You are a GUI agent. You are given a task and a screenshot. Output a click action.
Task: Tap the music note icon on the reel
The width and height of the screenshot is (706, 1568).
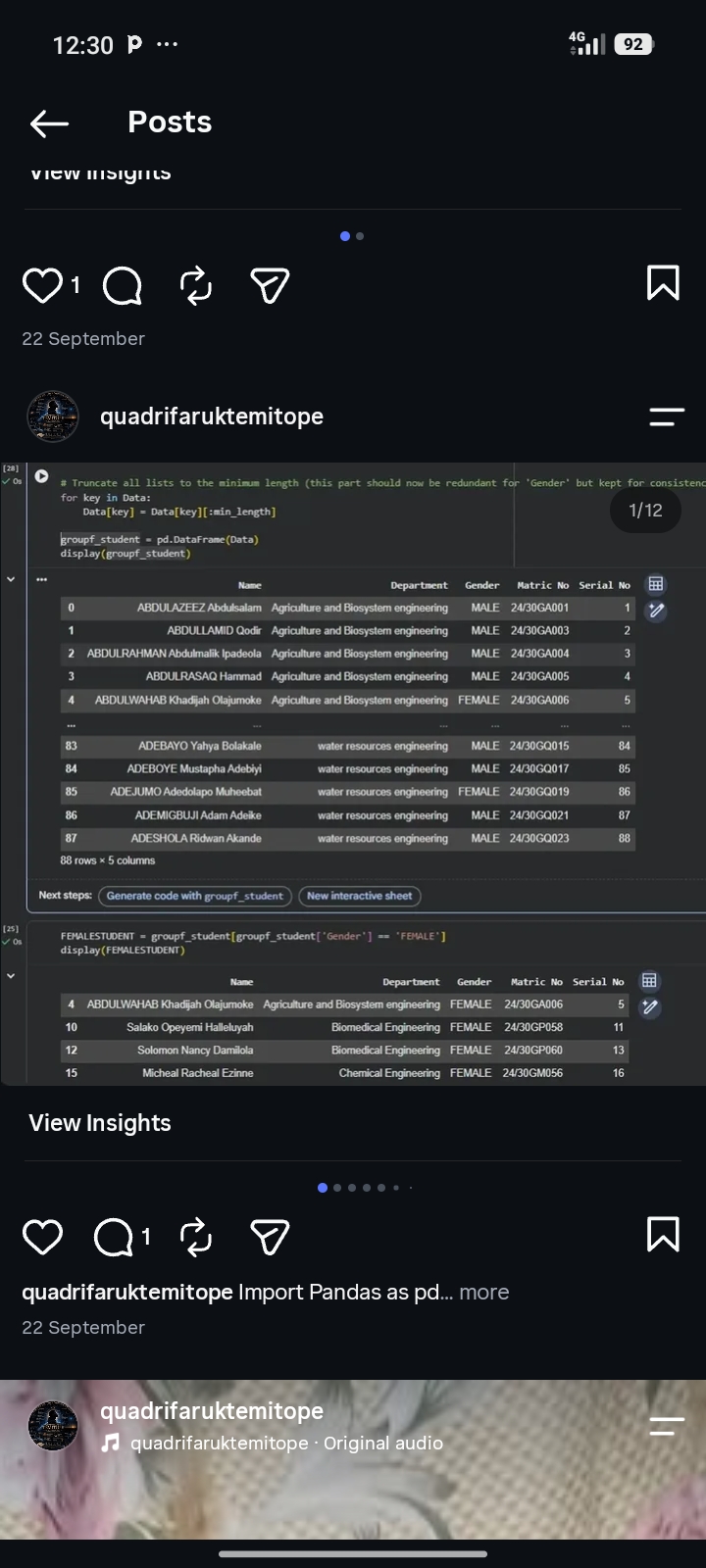click(x=112, y=1443)
